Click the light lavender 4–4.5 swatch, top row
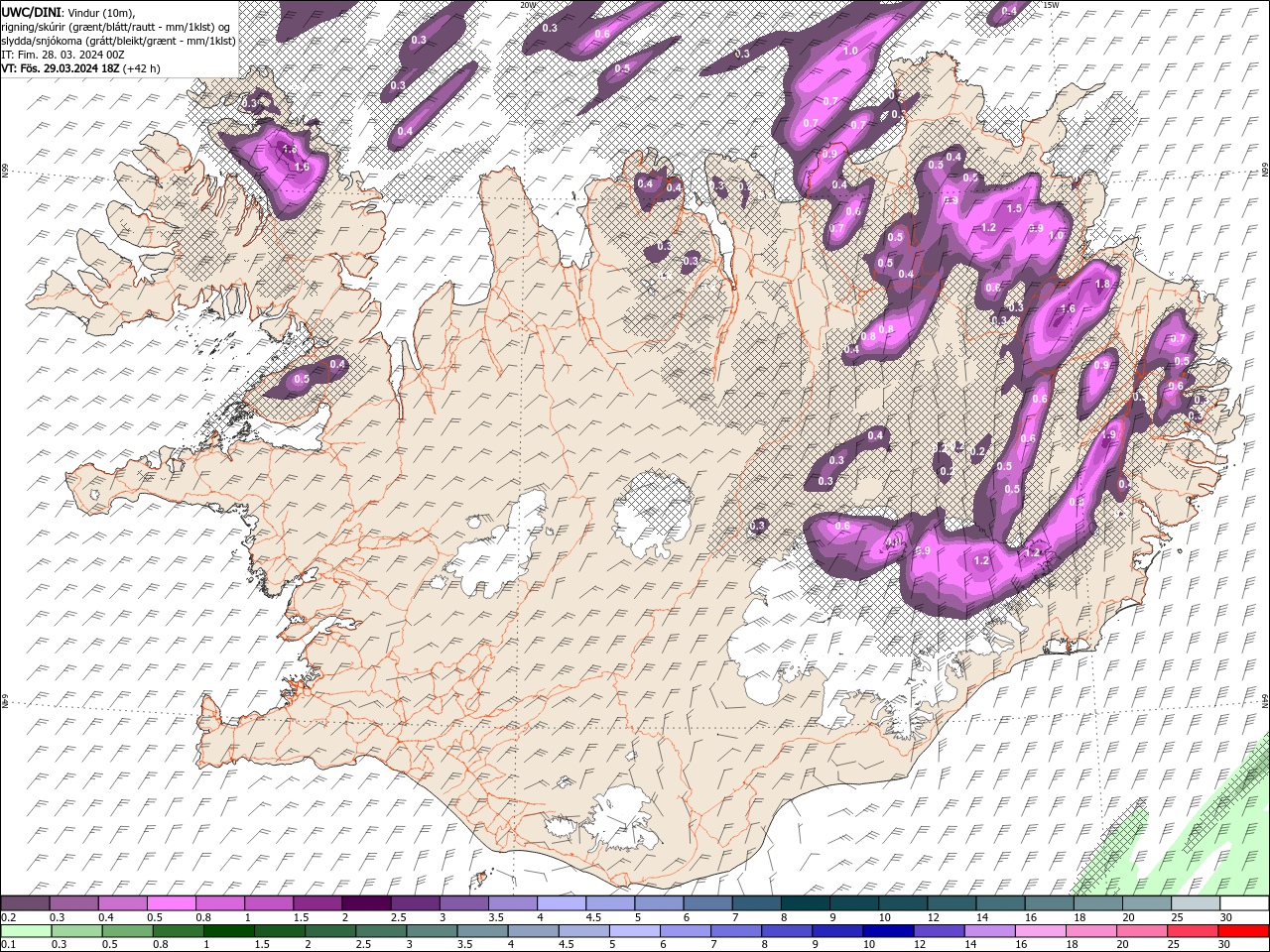1270x952 pixels. (562, 903)
